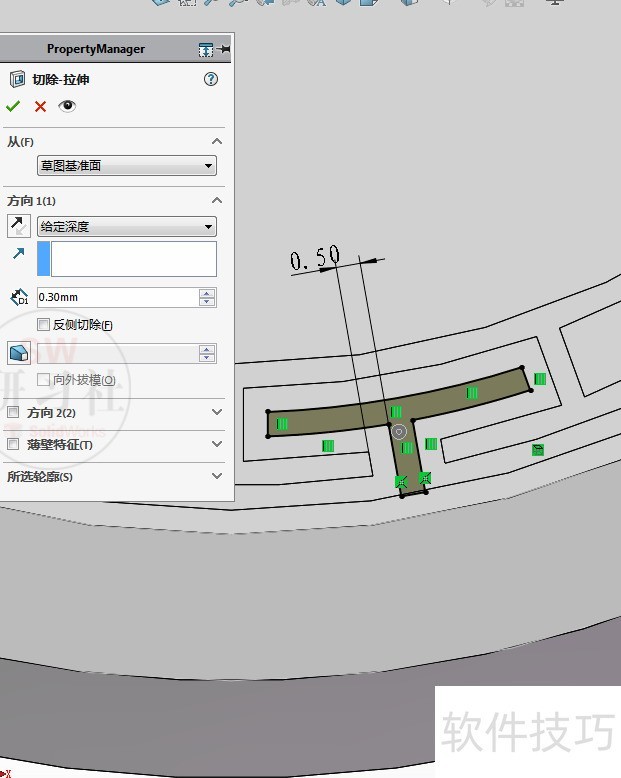Click the 0.30mm depth input field
Screen dimensions: 621x778
(x=116, y=297)
